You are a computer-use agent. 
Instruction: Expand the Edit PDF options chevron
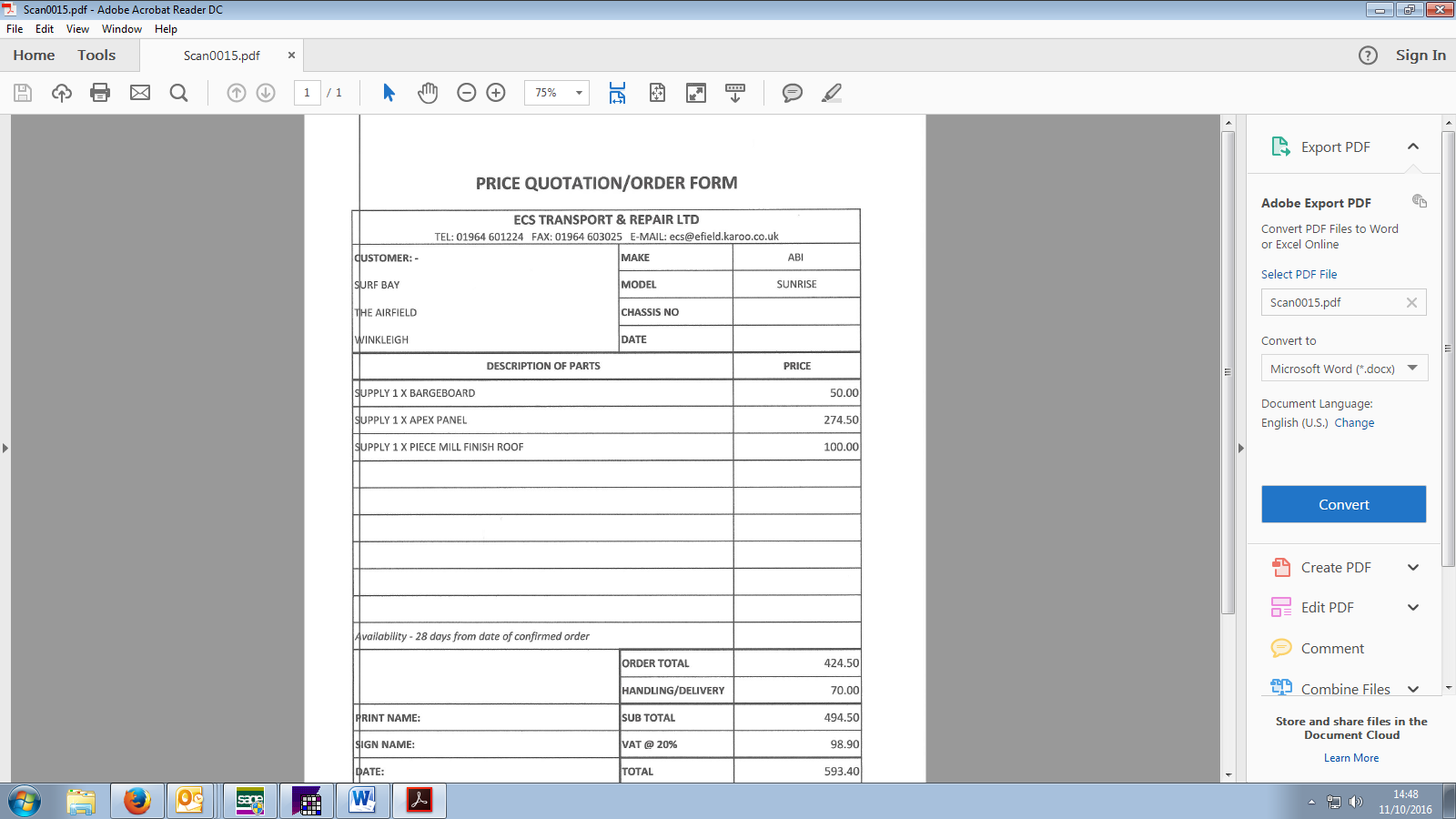point(1413,607)
